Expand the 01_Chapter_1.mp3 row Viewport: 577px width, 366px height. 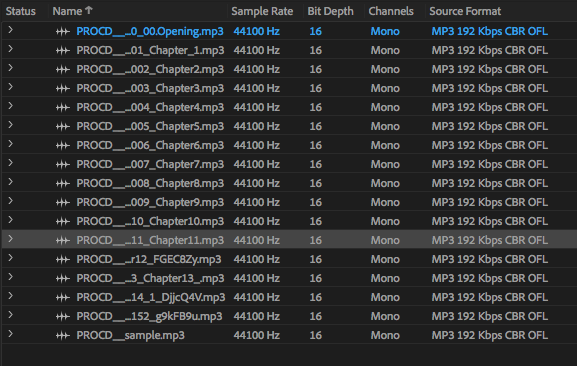(10, 49)
